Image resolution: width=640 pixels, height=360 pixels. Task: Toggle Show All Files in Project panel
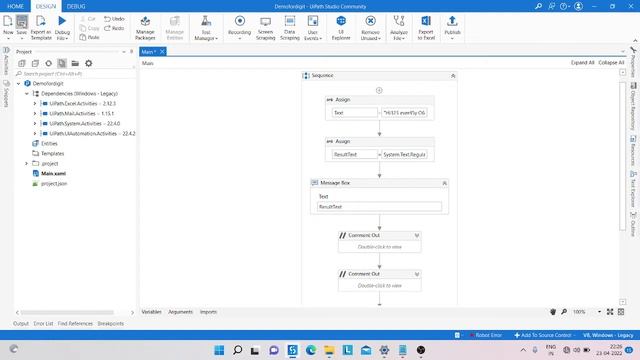[x=62, y=63]
